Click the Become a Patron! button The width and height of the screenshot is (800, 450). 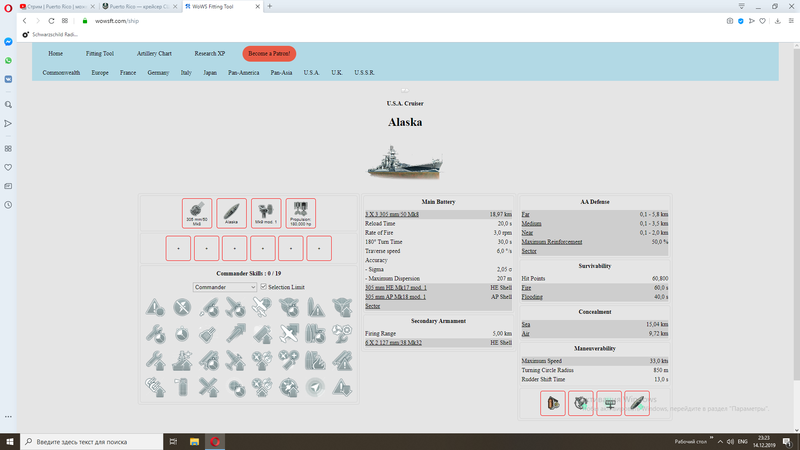(269, 54)
